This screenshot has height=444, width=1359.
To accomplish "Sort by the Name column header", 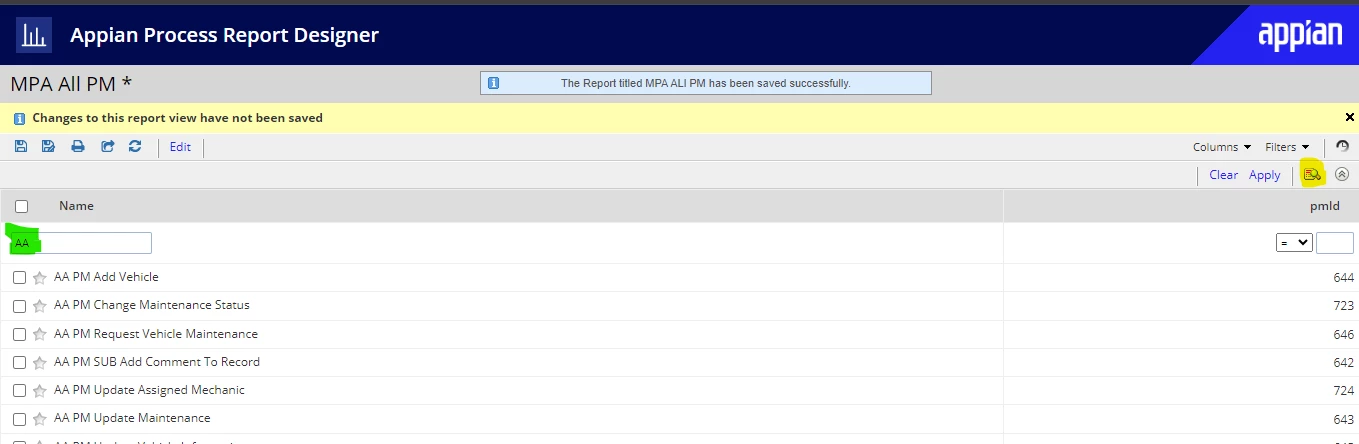I will (76, 206).
